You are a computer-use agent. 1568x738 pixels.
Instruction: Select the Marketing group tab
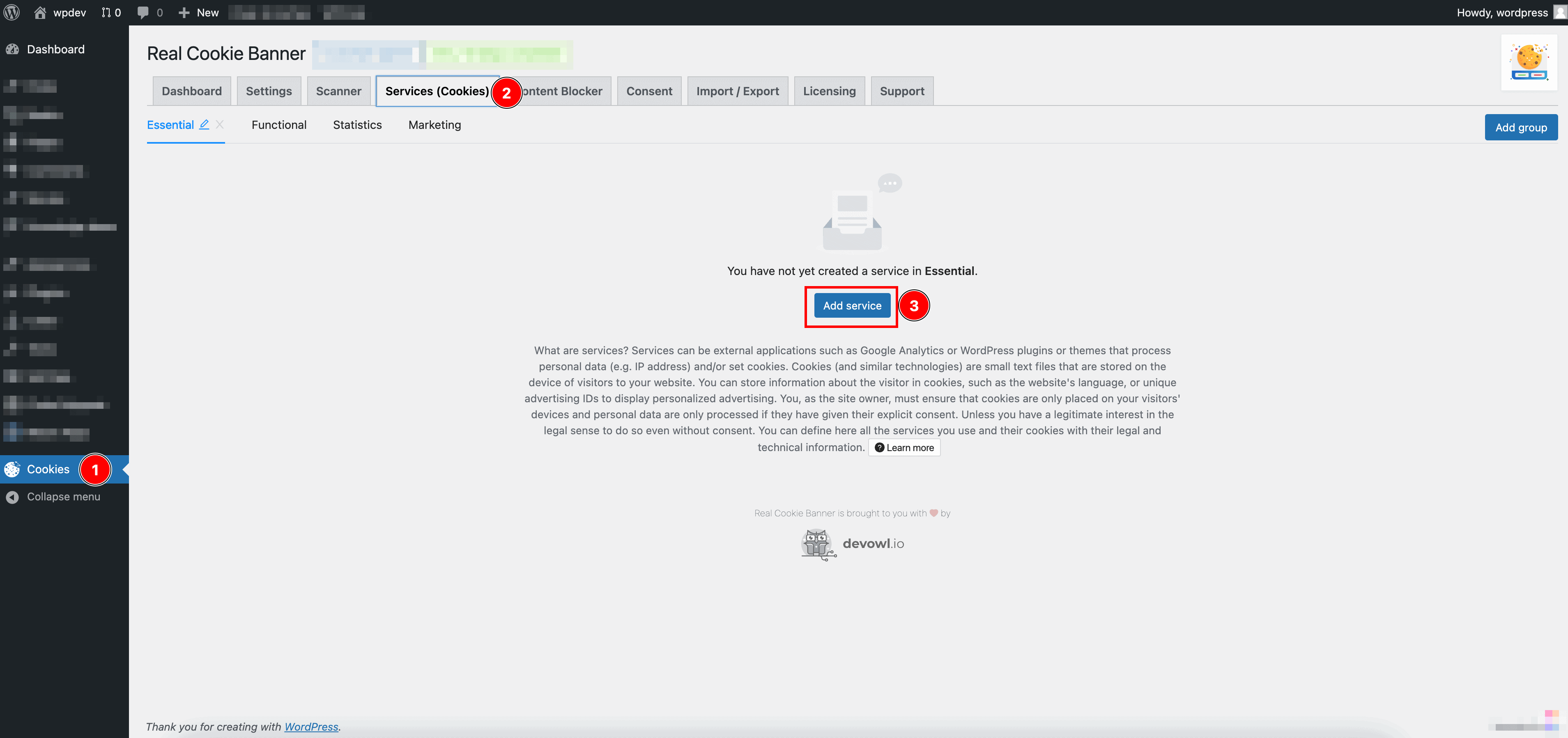[x=434, y=125]
